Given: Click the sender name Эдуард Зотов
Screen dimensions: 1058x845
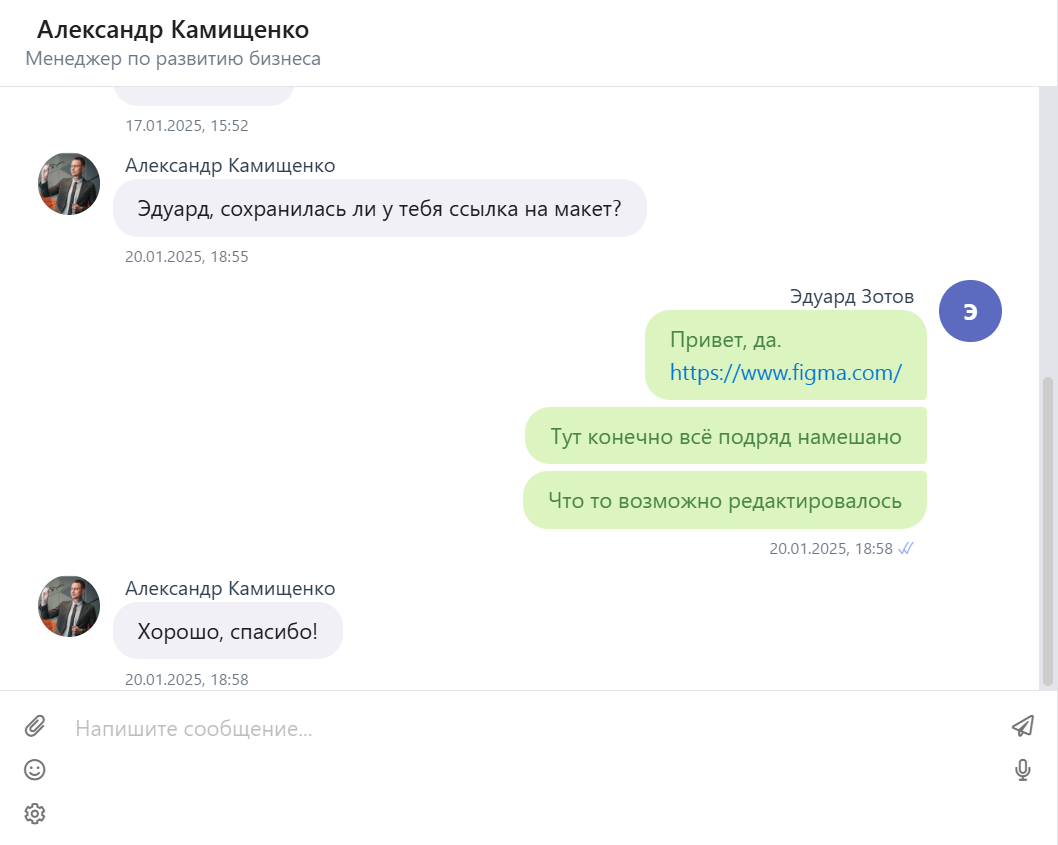Looking at the screenshot, I should click(852, 296).
